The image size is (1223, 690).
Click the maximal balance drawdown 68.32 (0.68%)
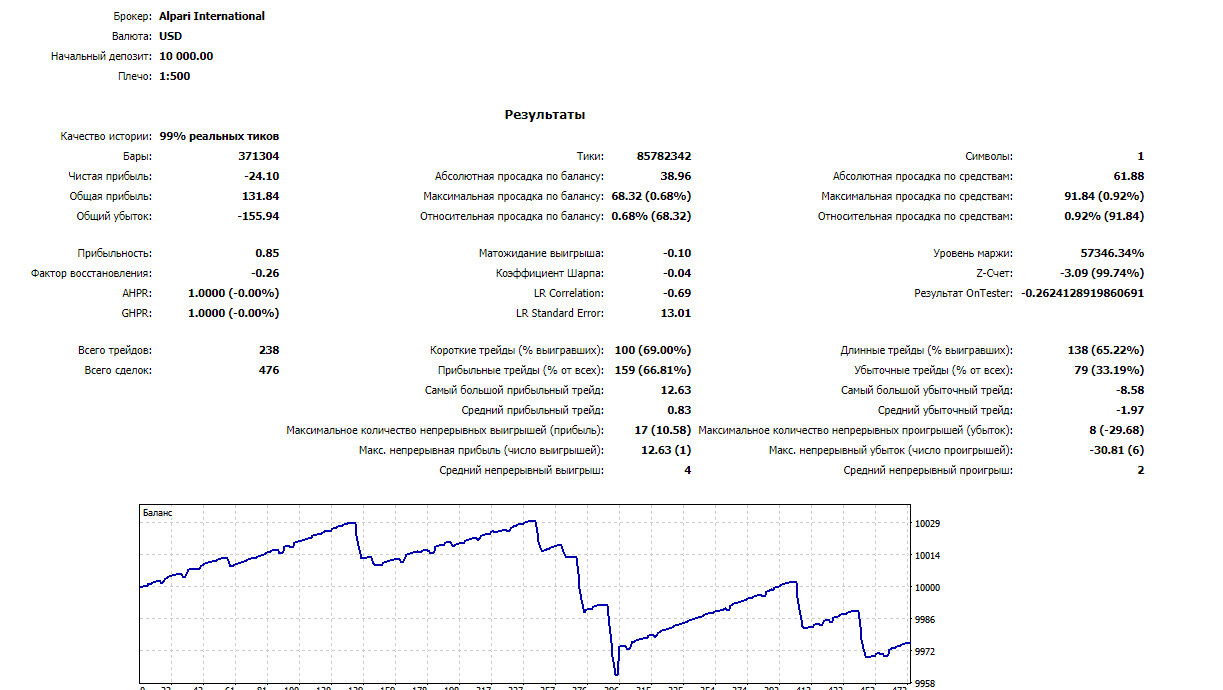click(x=651, y=196)
